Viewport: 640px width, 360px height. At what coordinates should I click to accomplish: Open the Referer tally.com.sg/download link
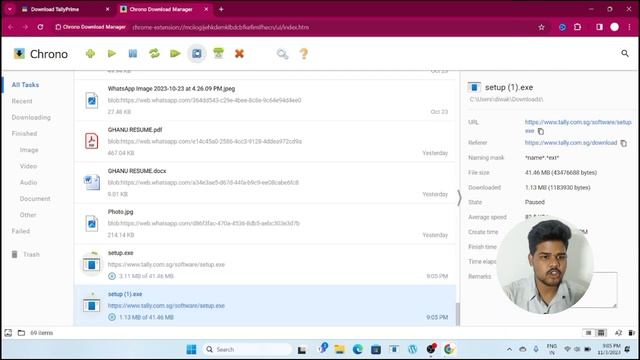point(571,143)
